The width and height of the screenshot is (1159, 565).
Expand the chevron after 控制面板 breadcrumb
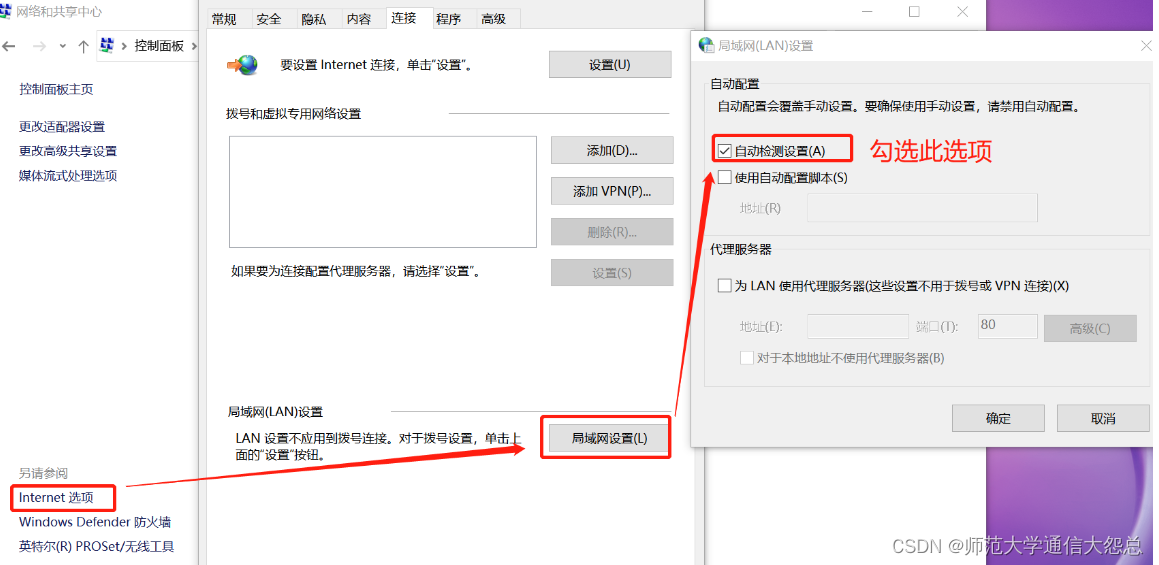pos(194,46)
